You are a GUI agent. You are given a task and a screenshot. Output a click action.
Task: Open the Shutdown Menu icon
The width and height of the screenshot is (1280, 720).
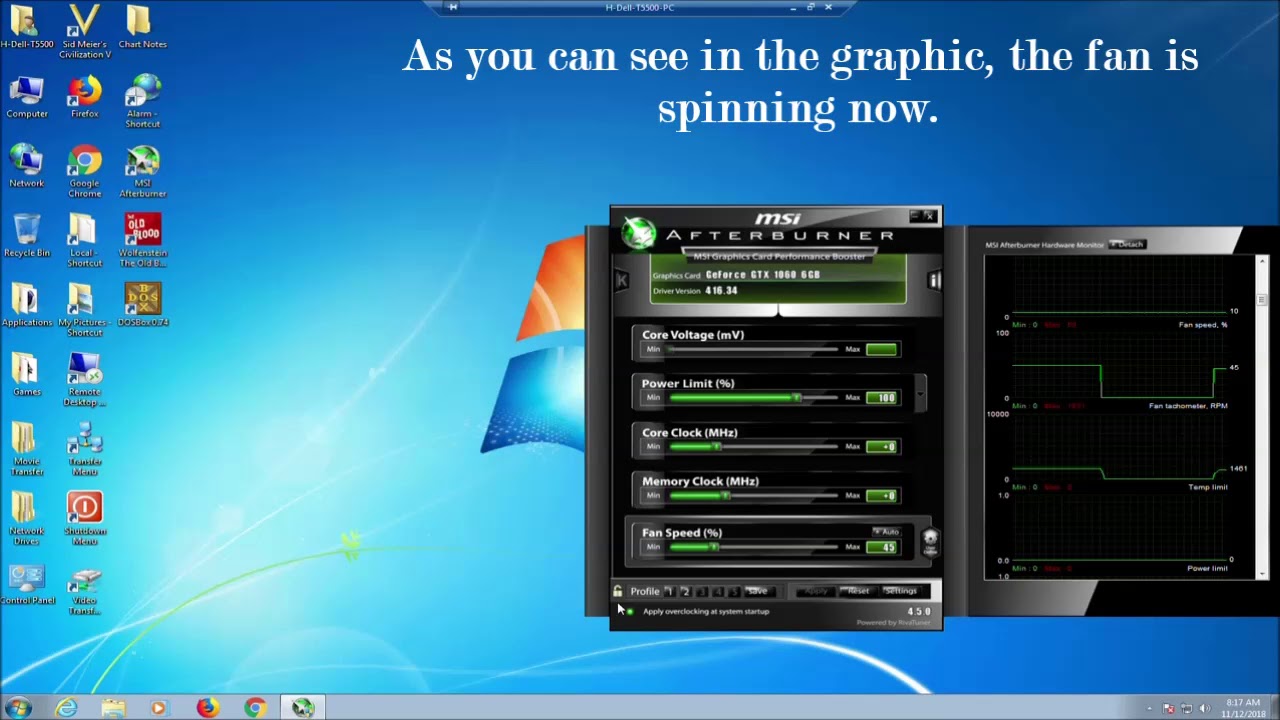[84, 519]
